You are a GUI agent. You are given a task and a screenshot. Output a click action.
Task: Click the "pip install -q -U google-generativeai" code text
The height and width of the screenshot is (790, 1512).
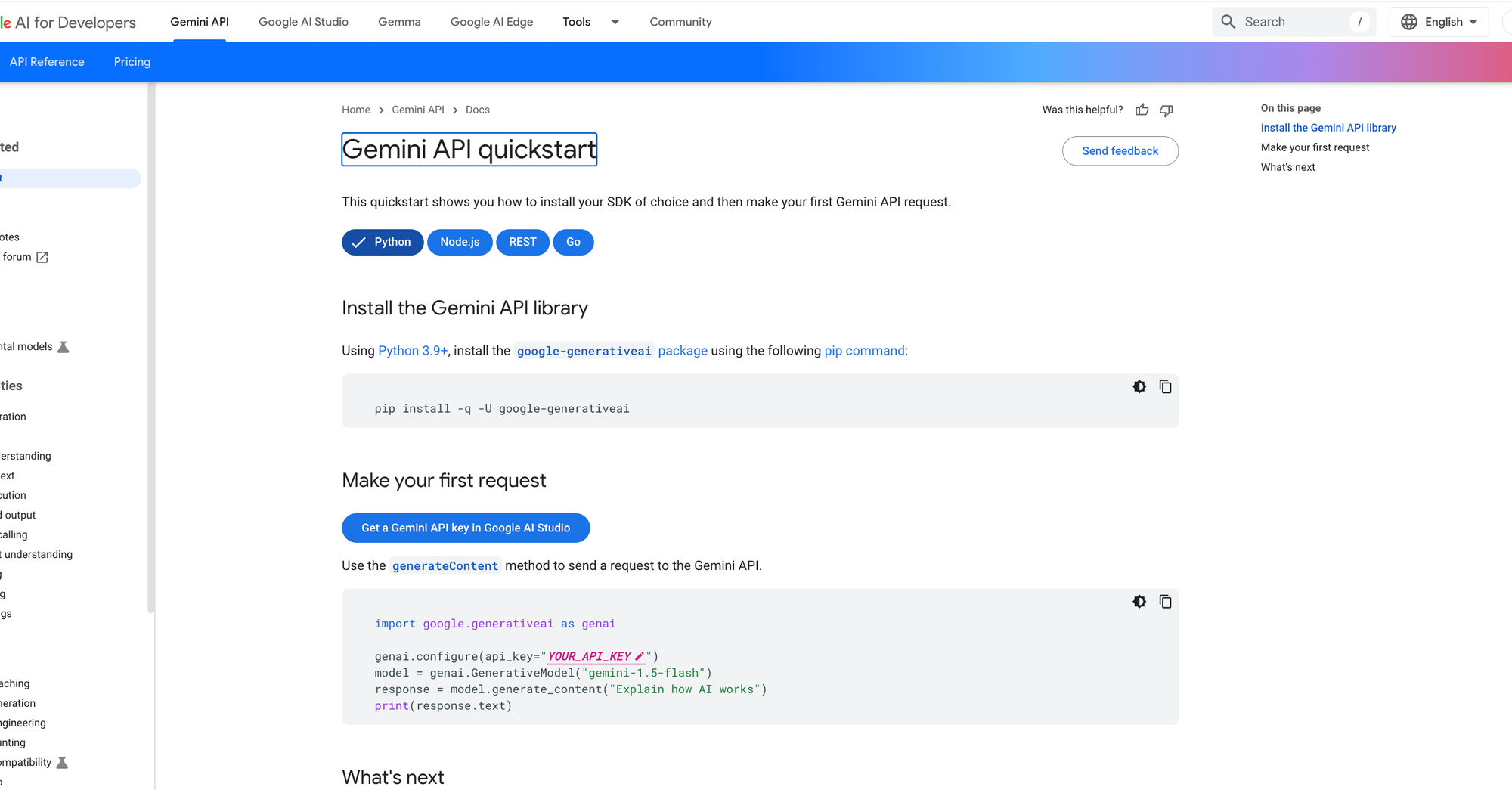coord(502,409)
